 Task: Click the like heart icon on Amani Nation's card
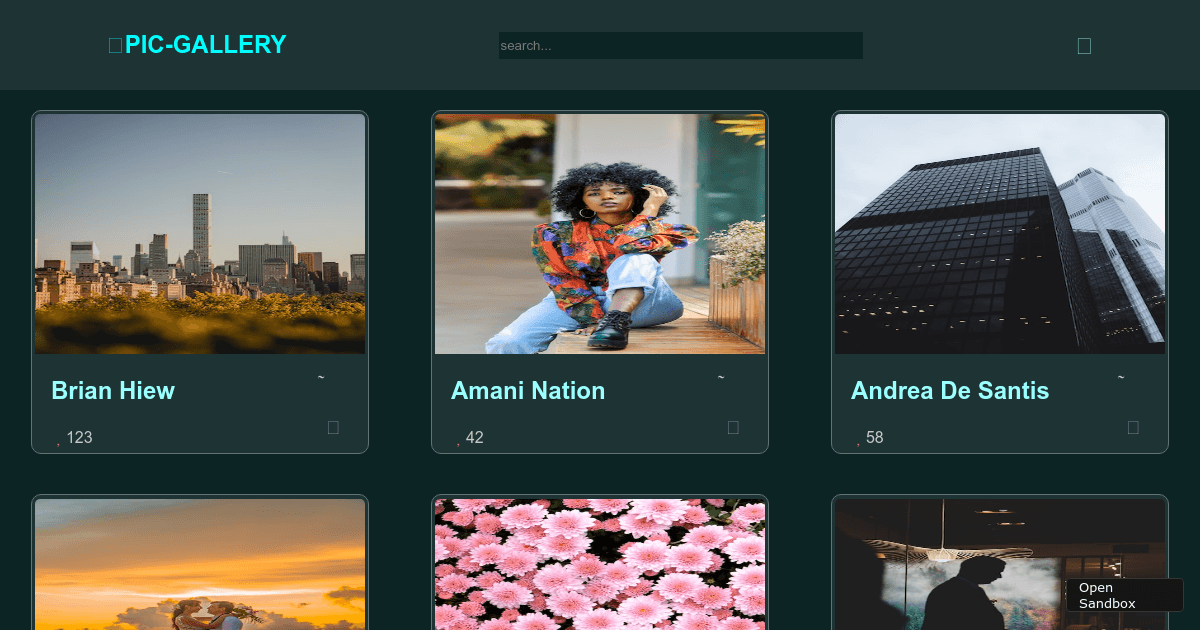tap(458, 441)
